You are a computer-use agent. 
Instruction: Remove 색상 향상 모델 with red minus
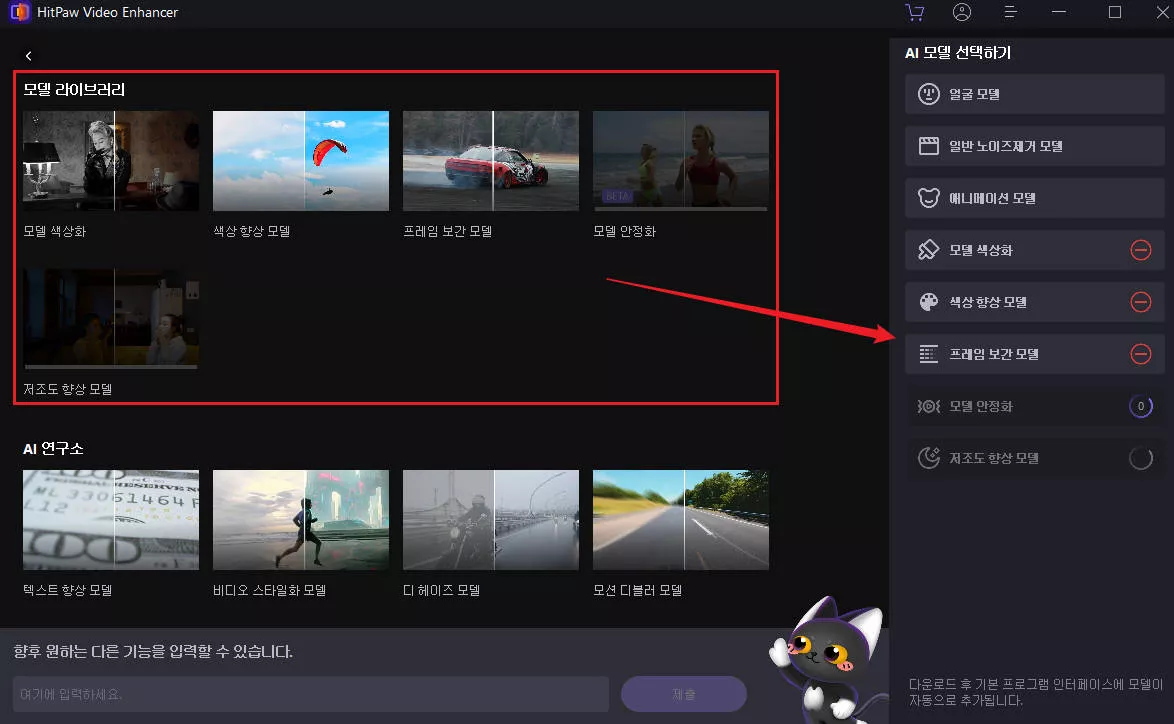click(x=1140, y=302)
